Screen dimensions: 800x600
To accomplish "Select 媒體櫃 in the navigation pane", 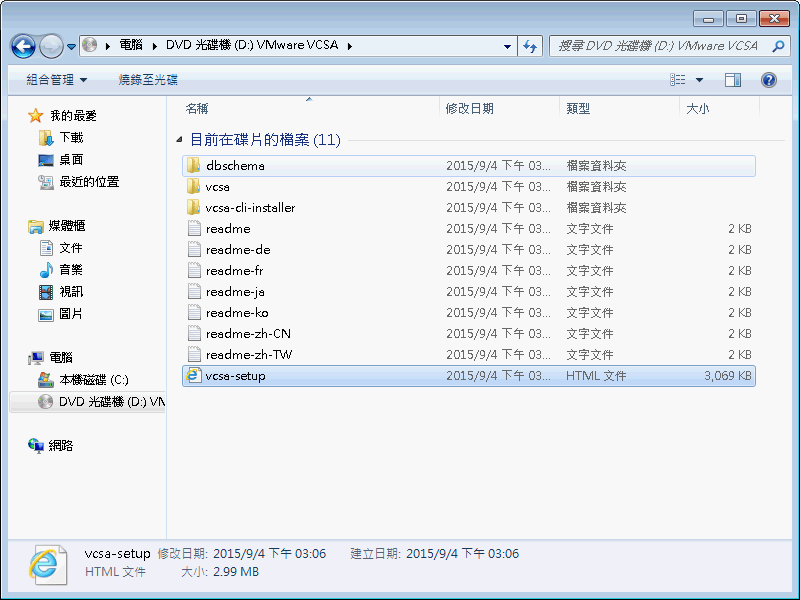I will (x=66, y=226).
